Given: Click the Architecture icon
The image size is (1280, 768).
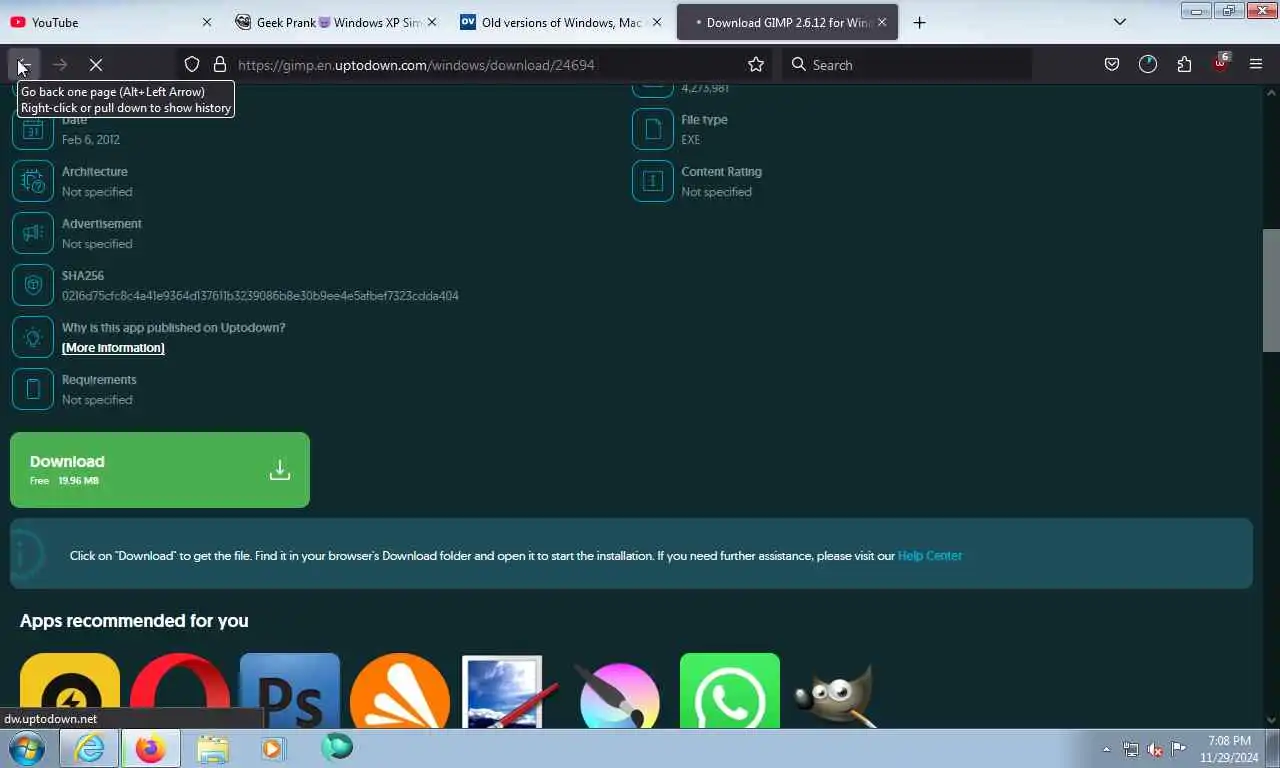Looking at the screenshot, I should pyautogui.click(x=33, y=181).
